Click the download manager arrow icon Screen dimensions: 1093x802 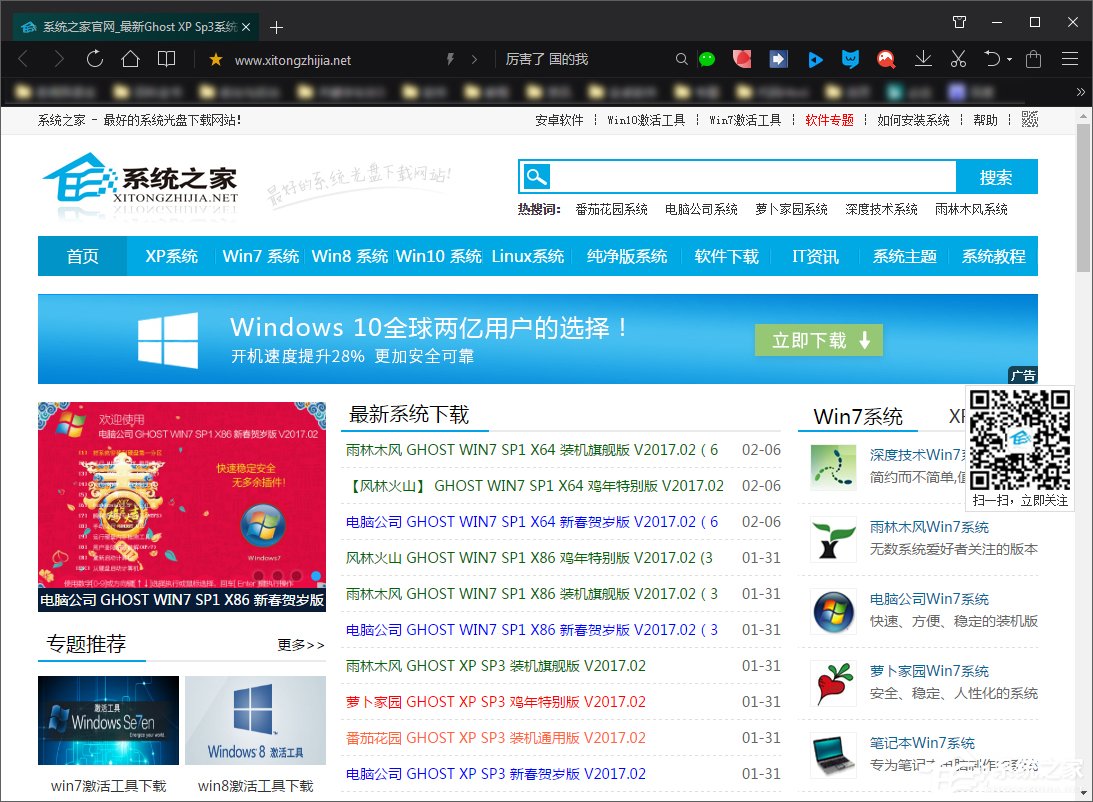coord(923,59)
